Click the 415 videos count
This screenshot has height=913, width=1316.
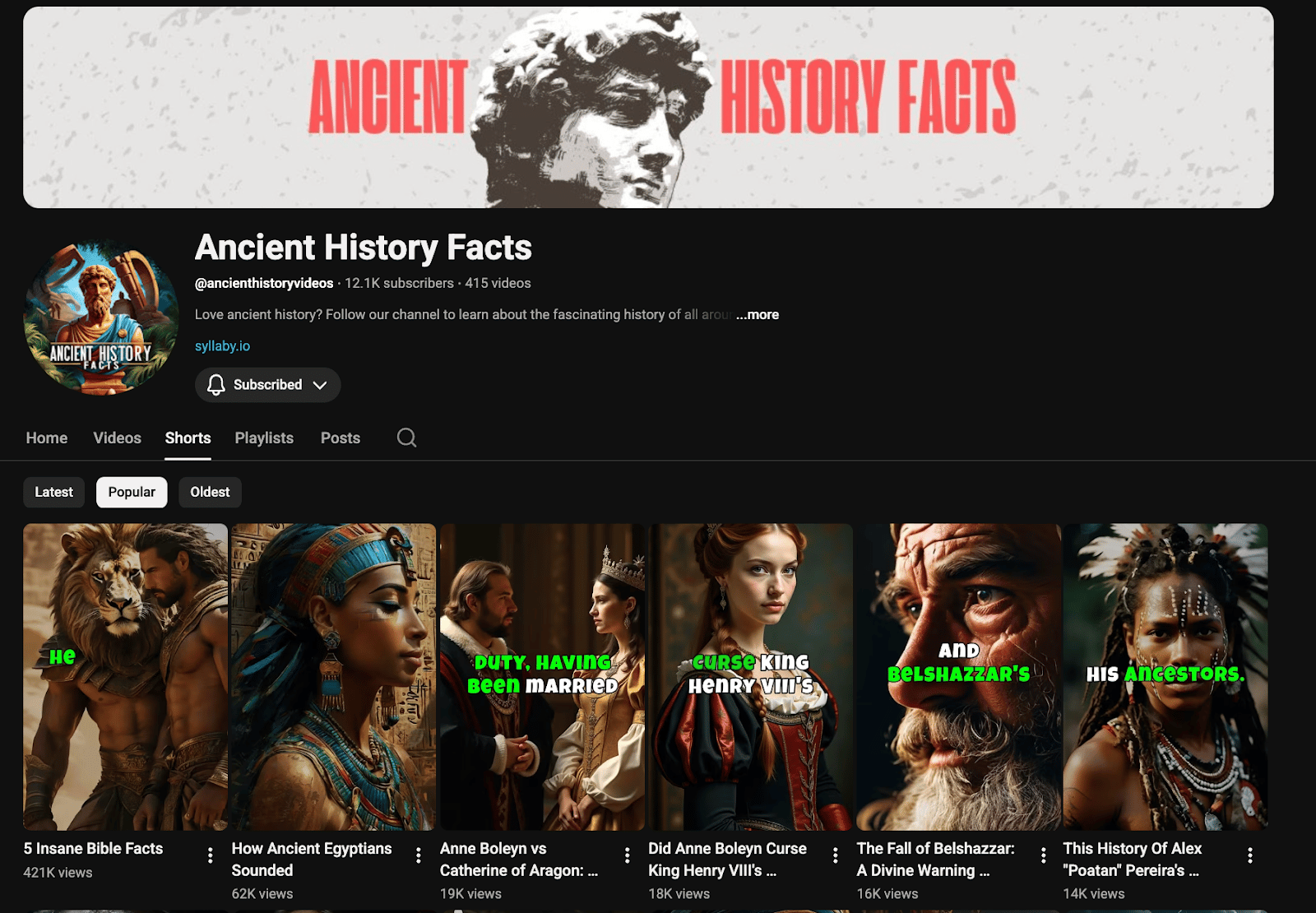498,283
